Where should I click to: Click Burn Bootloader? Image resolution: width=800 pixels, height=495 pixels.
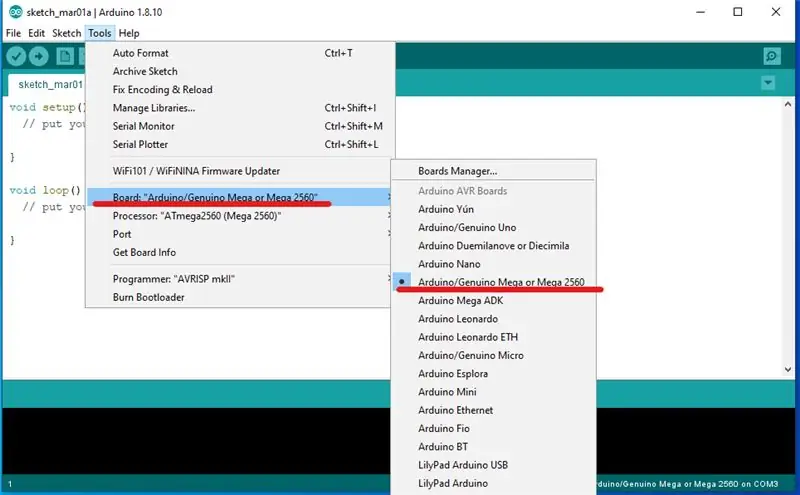click(x=240, y=298)
